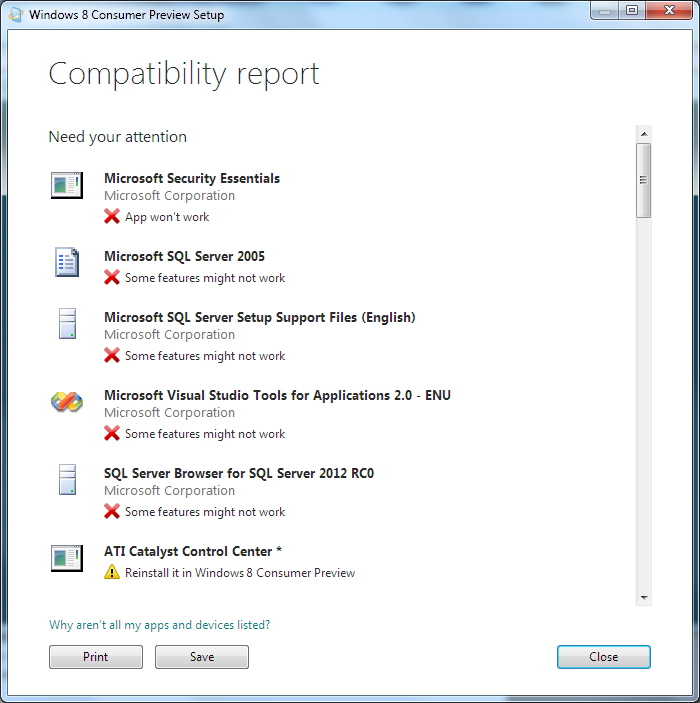Close the compatibility report dialog
Image resolution: width=700 pixels, height=703 pixels.
pyautogui.click(x=604, y=657)
